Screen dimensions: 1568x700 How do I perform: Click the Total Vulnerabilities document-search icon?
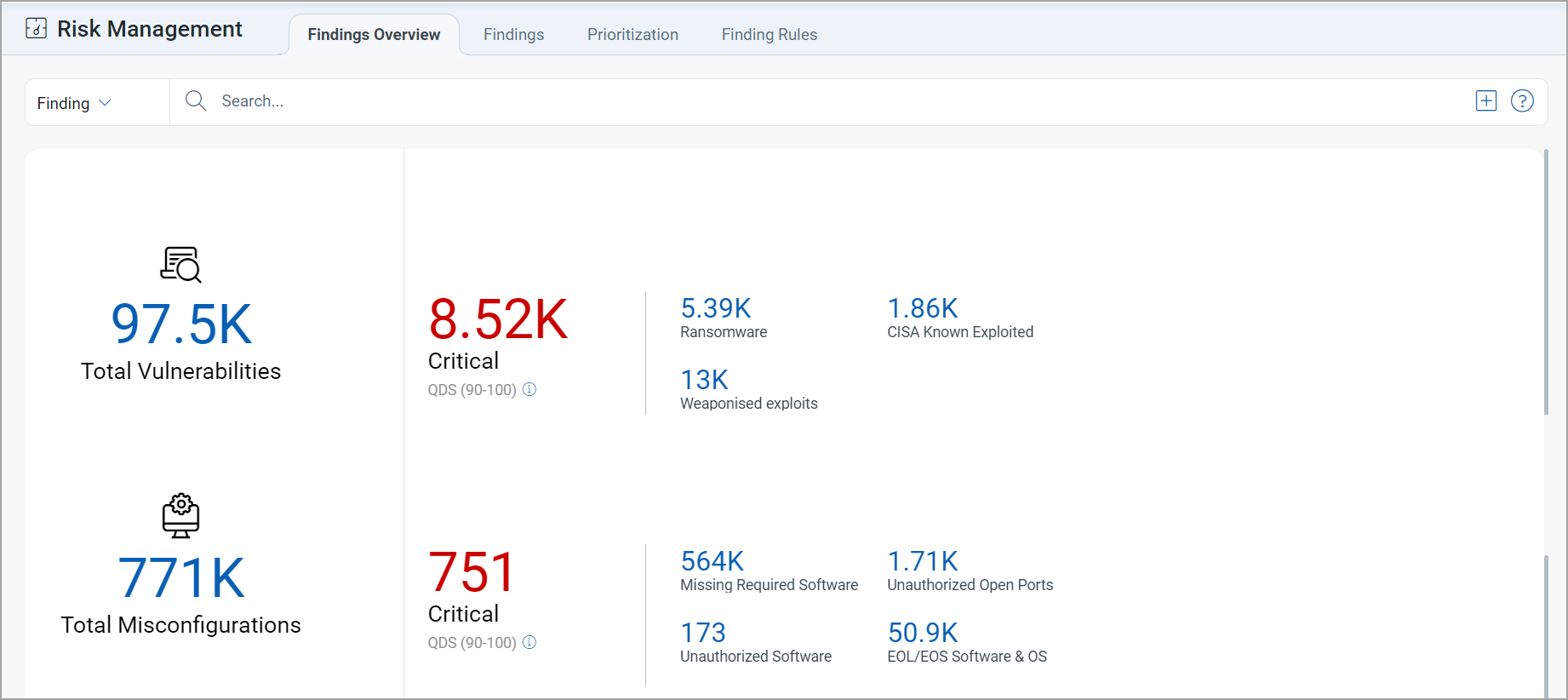click(180, 265)
